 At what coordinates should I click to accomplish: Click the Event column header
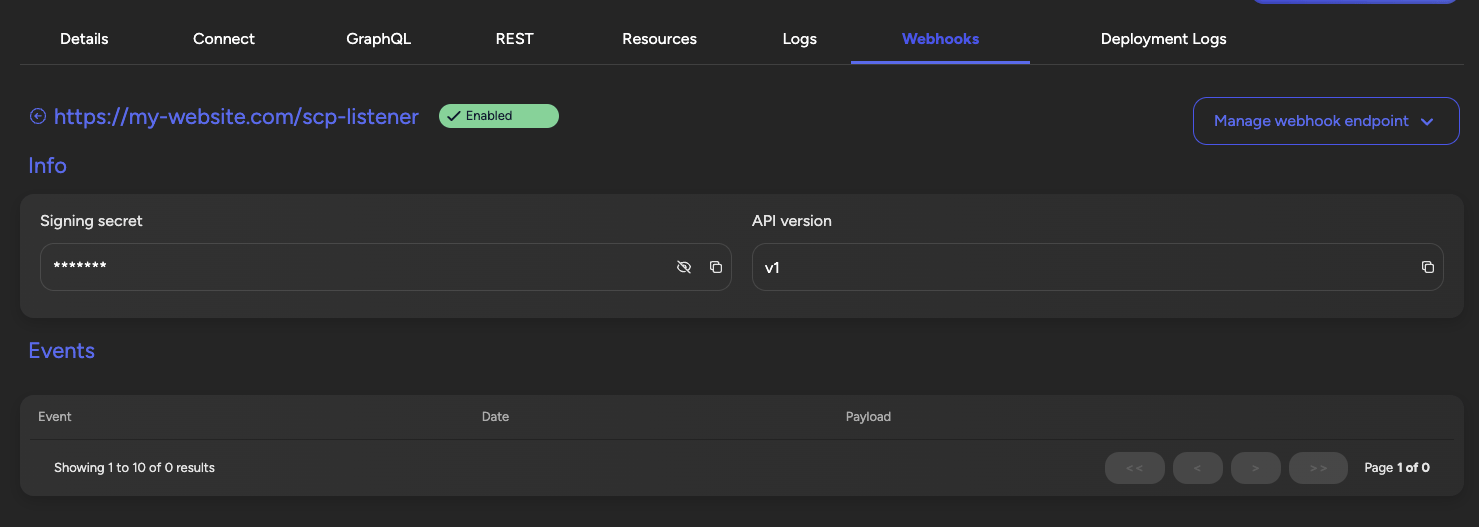[55, 417]
